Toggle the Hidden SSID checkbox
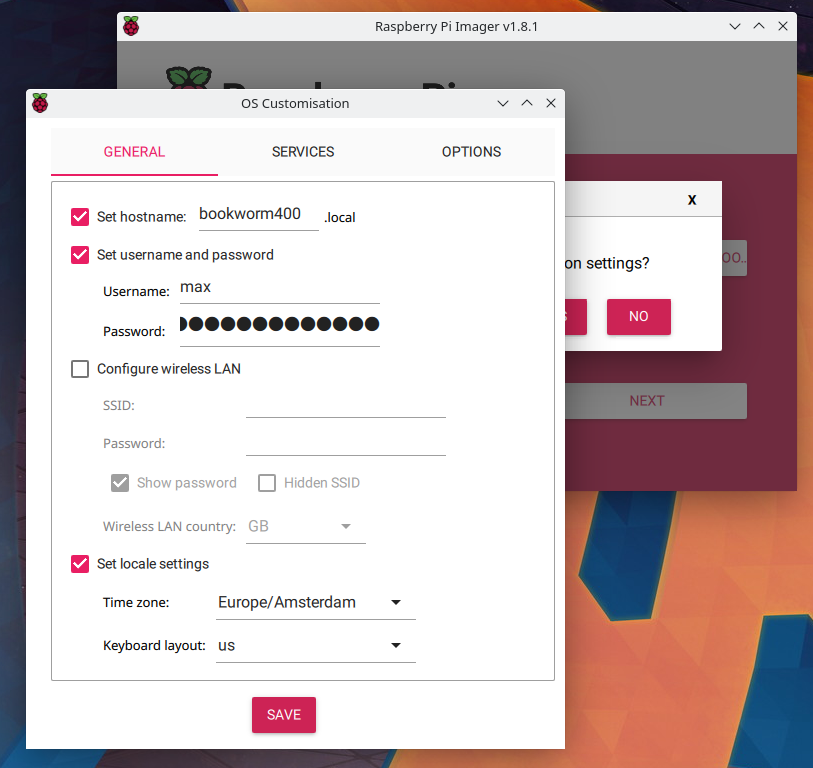 (267, 483)
